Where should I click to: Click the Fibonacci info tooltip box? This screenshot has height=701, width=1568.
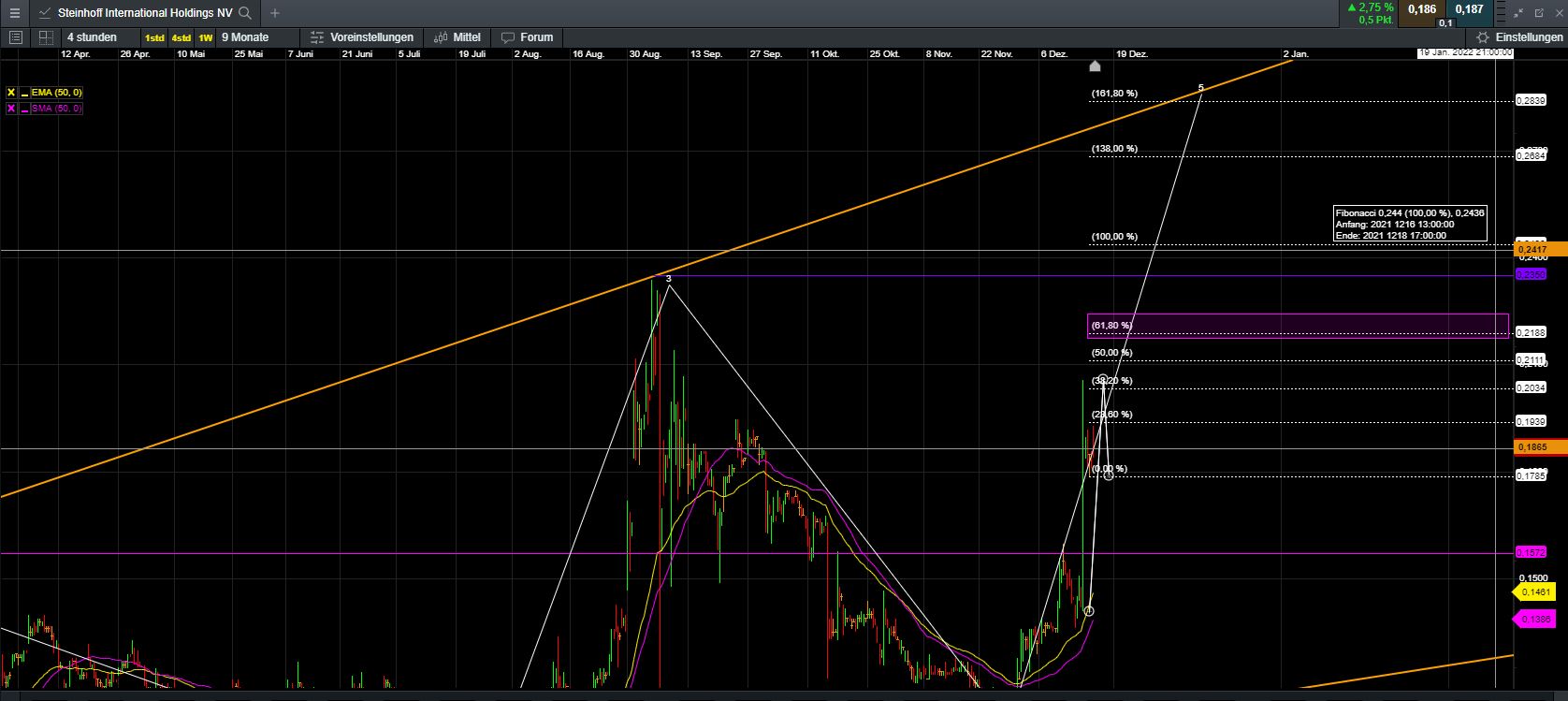pyautogui.click(x=1410, y=225)
